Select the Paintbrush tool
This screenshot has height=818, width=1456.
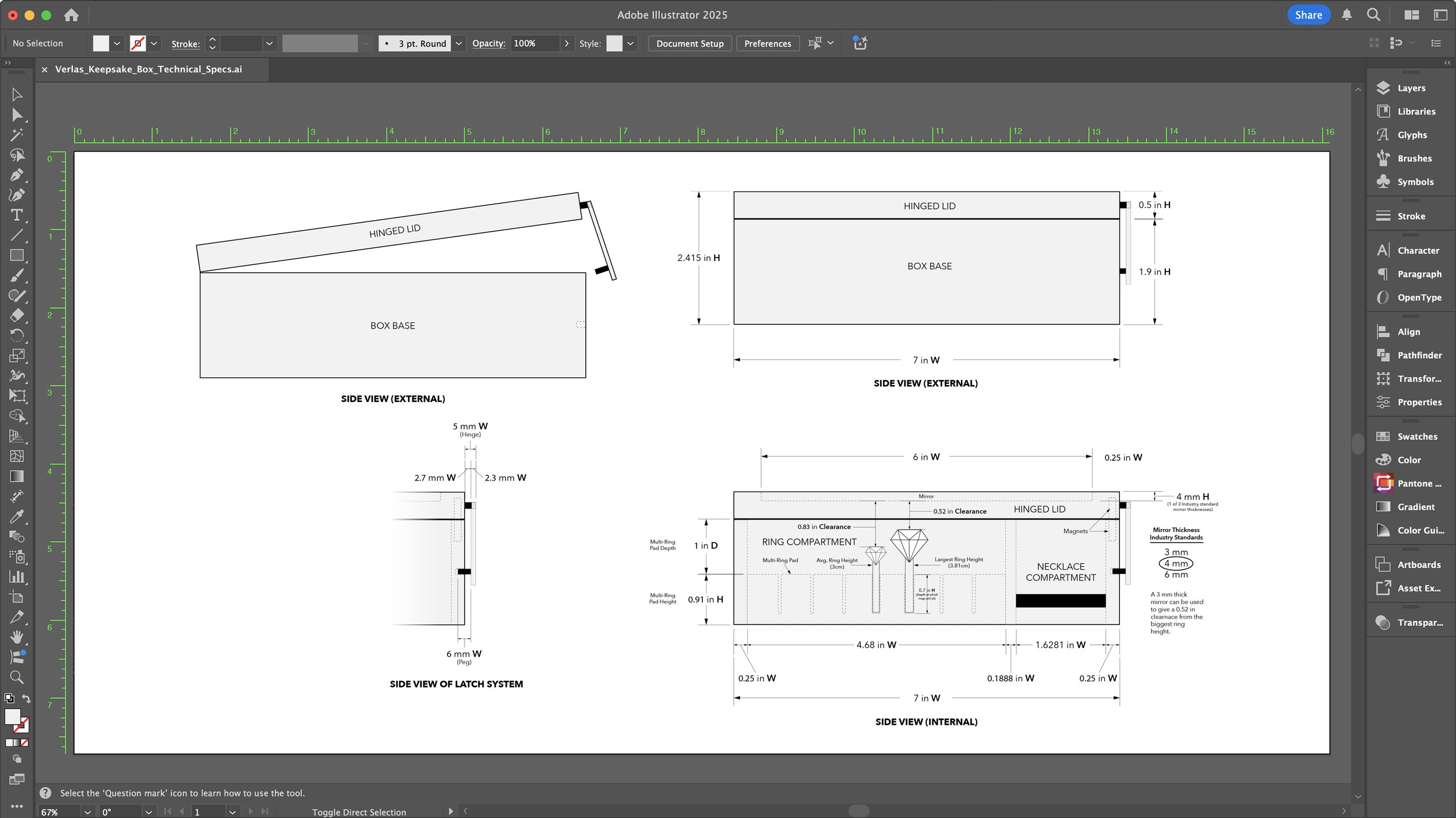[17, 275]
